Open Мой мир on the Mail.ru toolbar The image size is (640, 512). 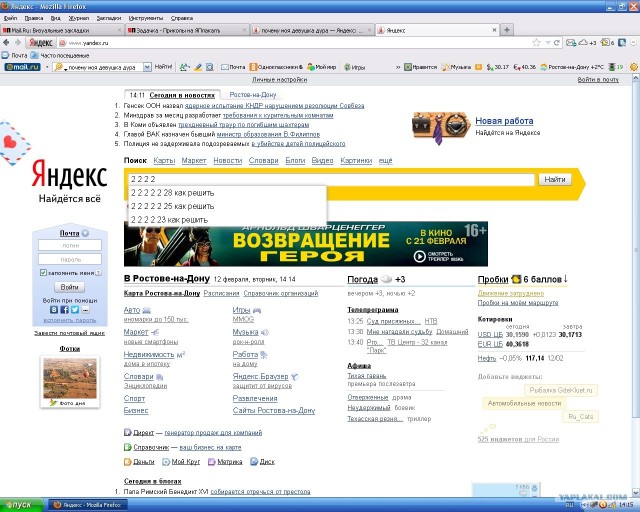pos(322,67)
